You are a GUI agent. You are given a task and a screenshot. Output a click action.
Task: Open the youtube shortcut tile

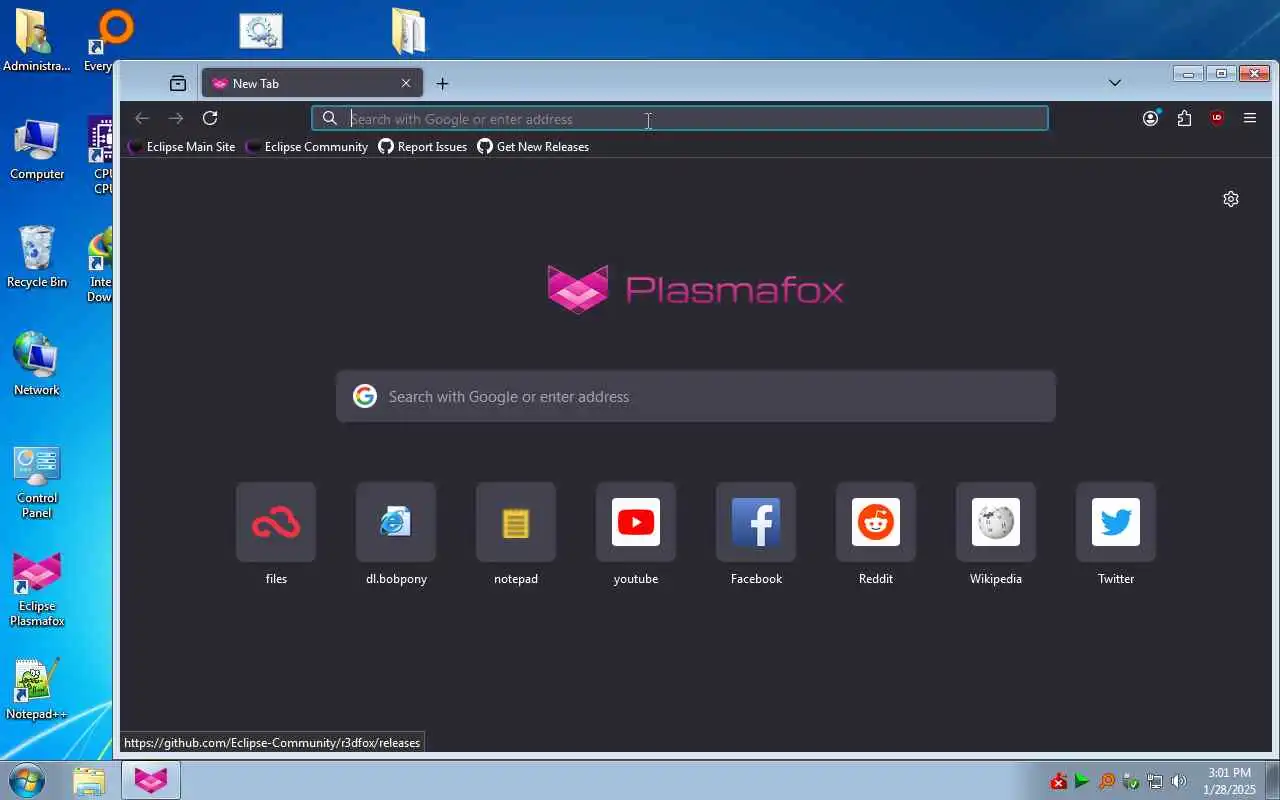pos(636,522)
